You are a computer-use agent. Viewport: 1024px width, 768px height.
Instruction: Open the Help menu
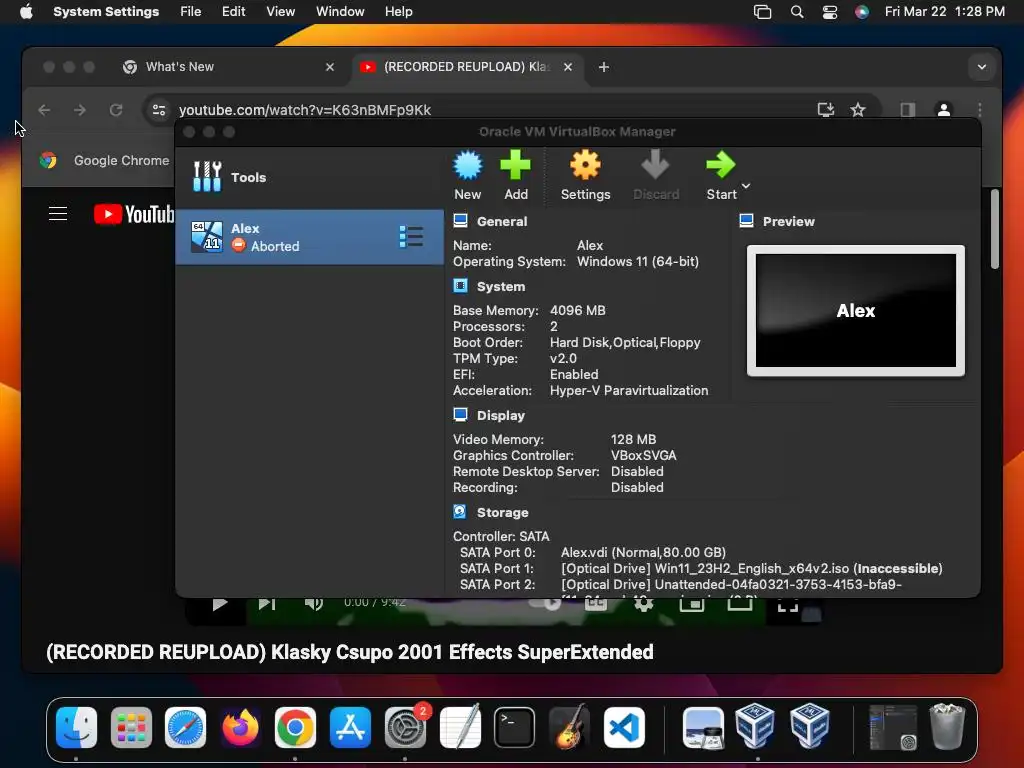click(398, 12)
